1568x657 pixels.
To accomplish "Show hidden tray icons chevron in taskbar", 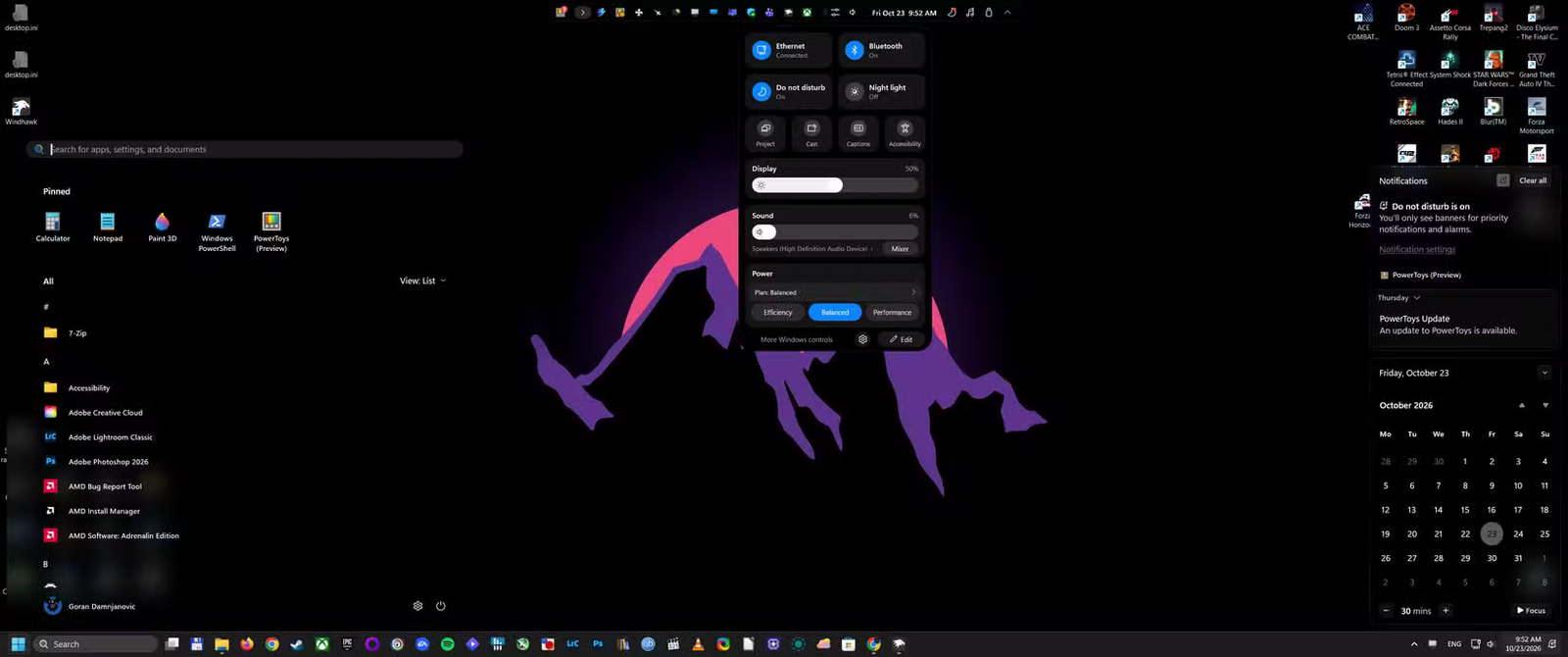I will [1414, 644].
